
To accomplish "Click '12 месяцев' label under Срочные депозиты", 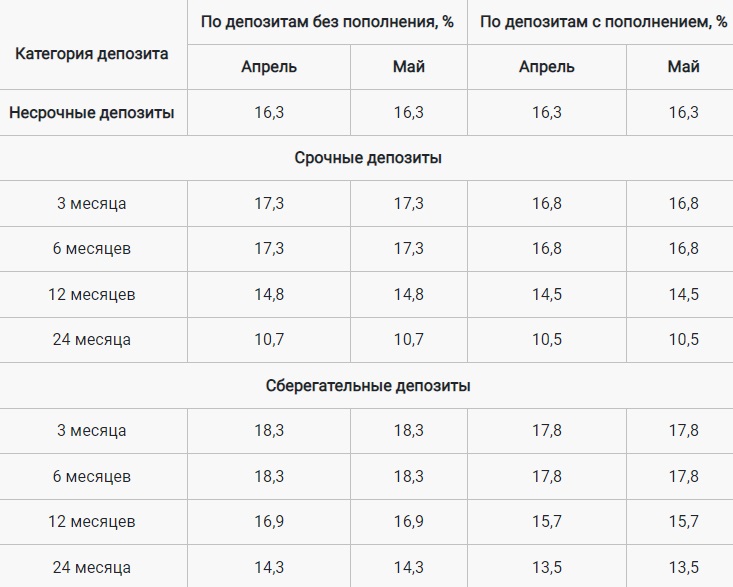I will click(x=92, y=294).
